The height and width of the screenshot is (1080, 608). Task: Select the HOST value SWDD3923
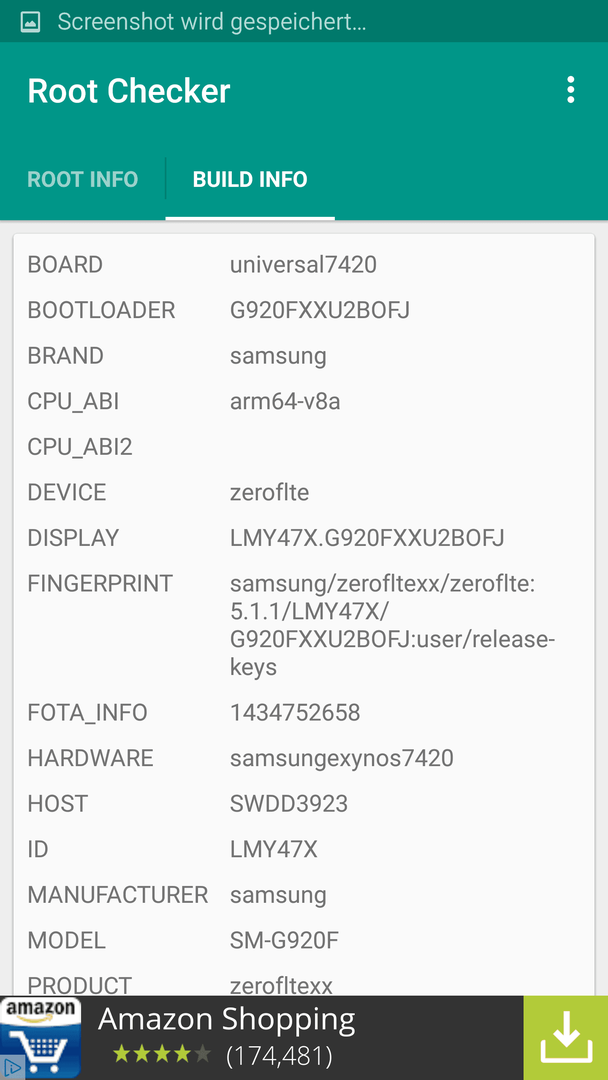289,804
